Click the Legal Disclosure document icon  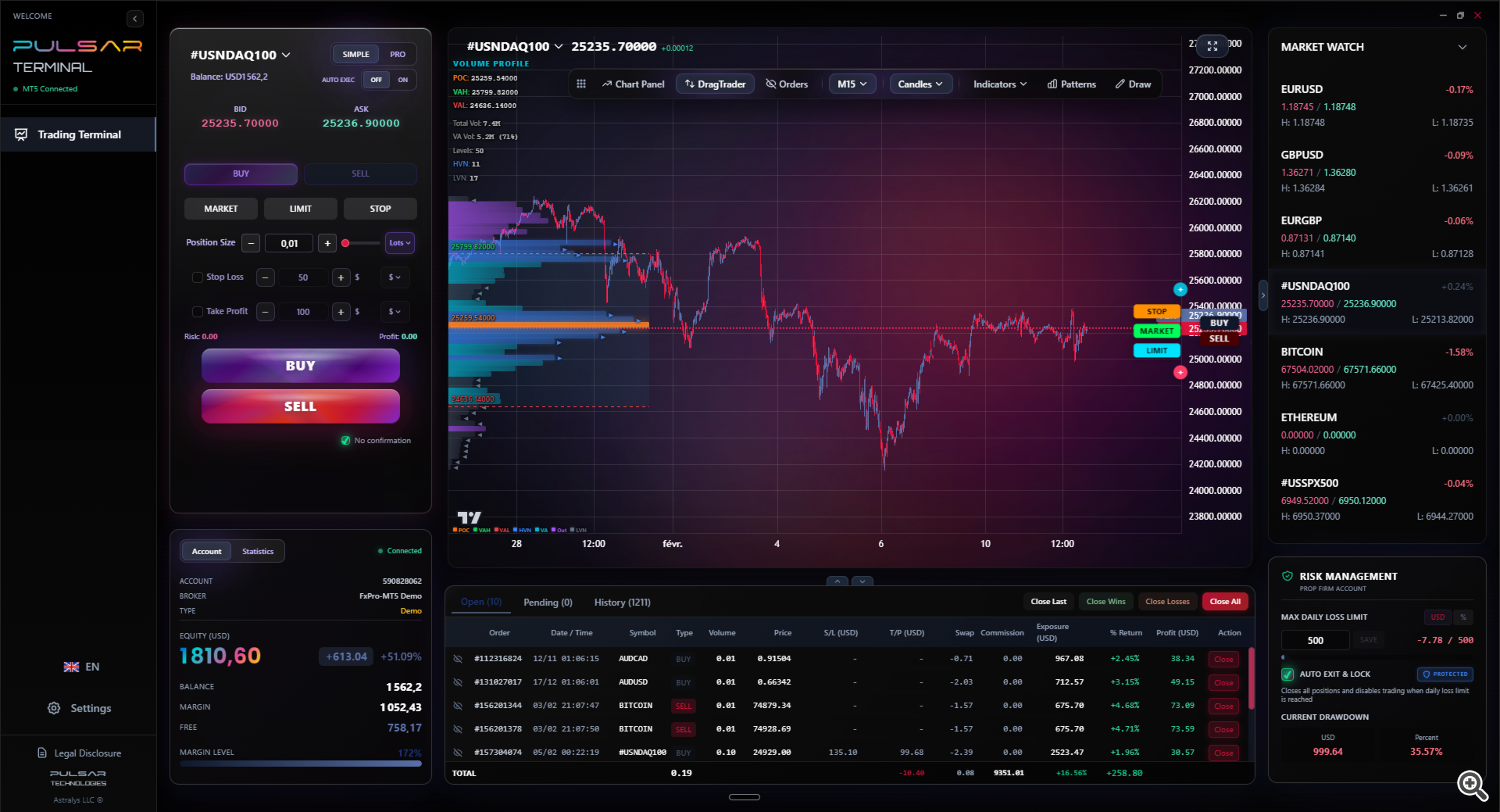42,753
